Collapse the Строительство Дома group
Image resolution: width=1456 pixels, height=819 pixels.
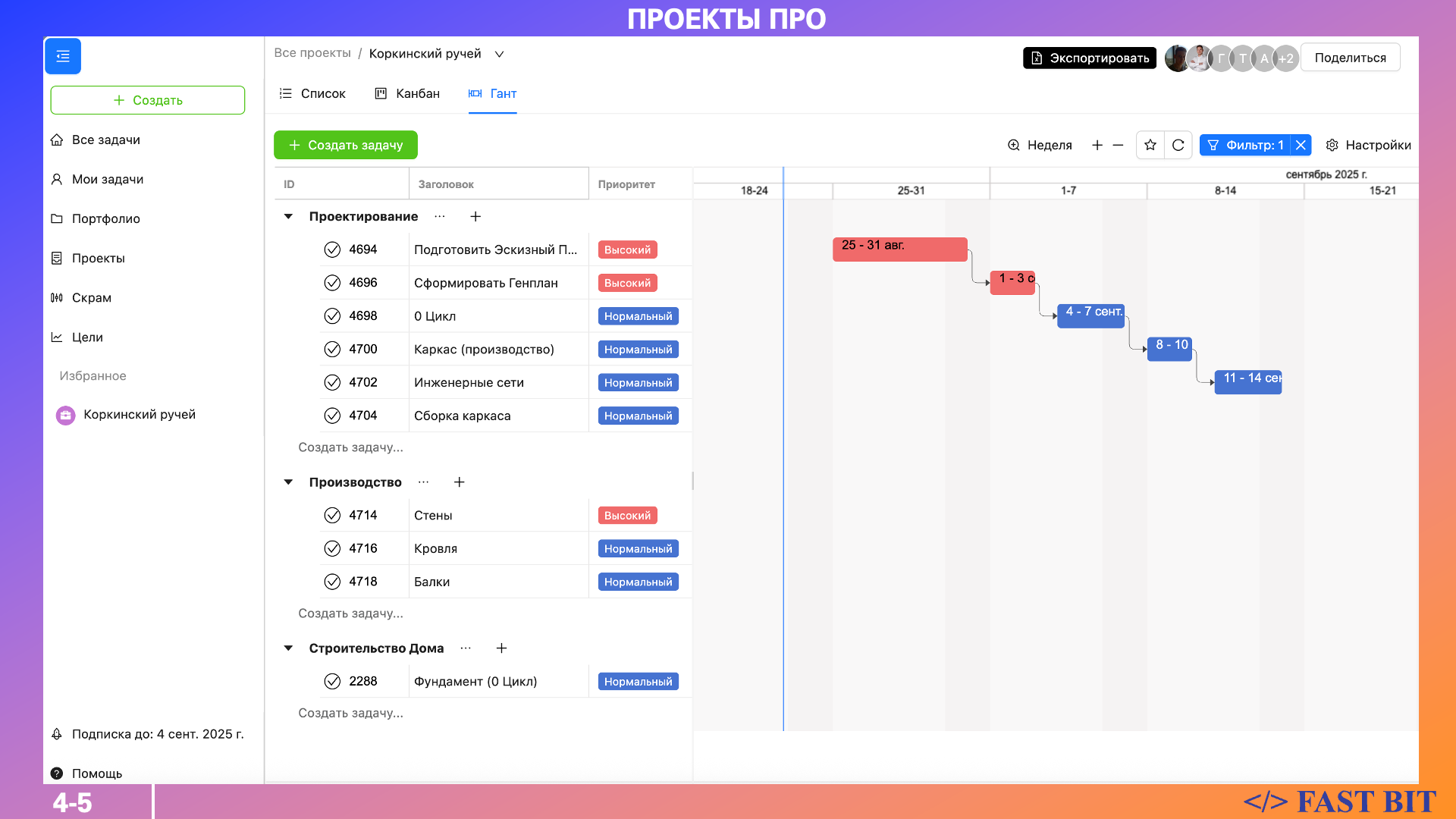pyautogui.click(x=288, y=648)
